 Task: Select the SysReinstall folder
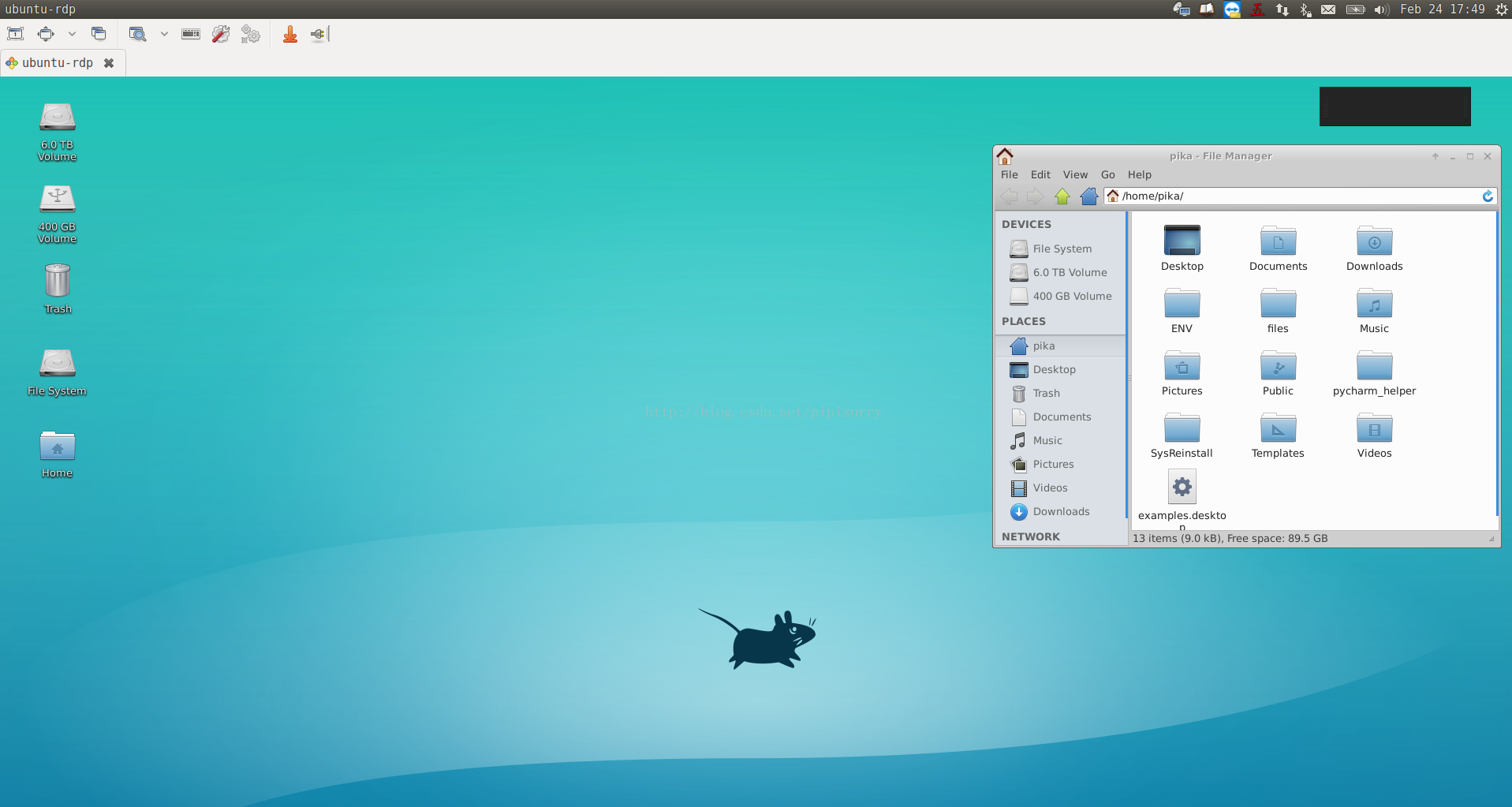pos(1182,435)
